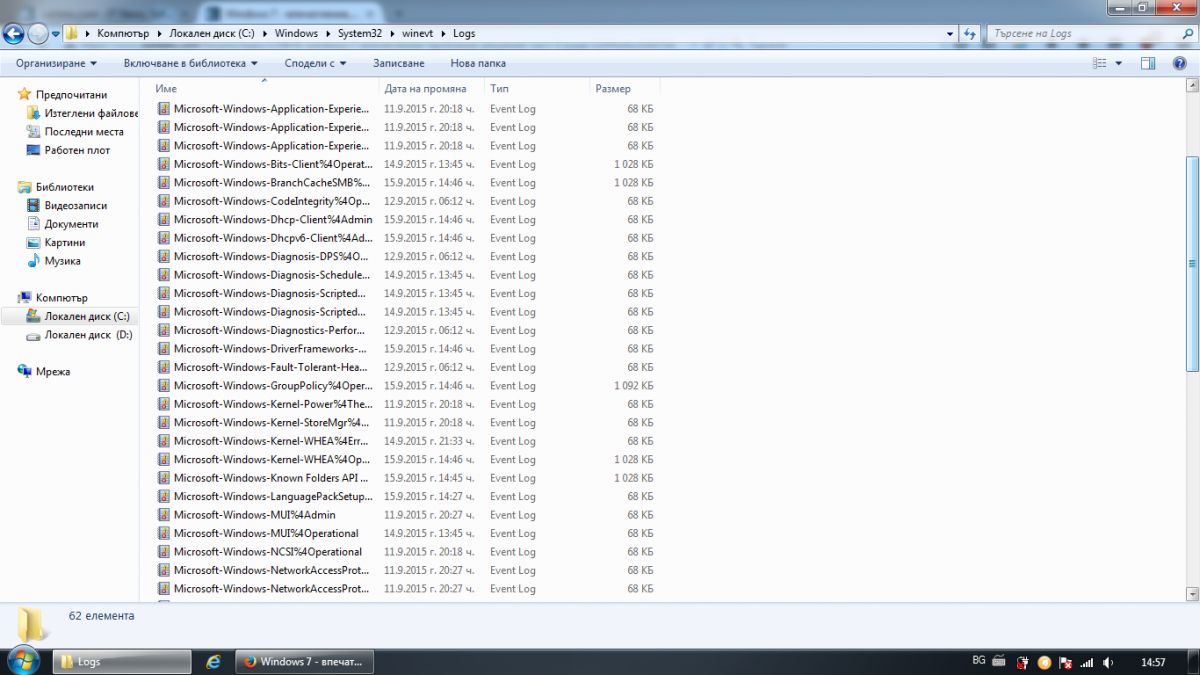
Task: Click the volume icon in tray
Action: pyautogui.click(x=1109, y=662)
